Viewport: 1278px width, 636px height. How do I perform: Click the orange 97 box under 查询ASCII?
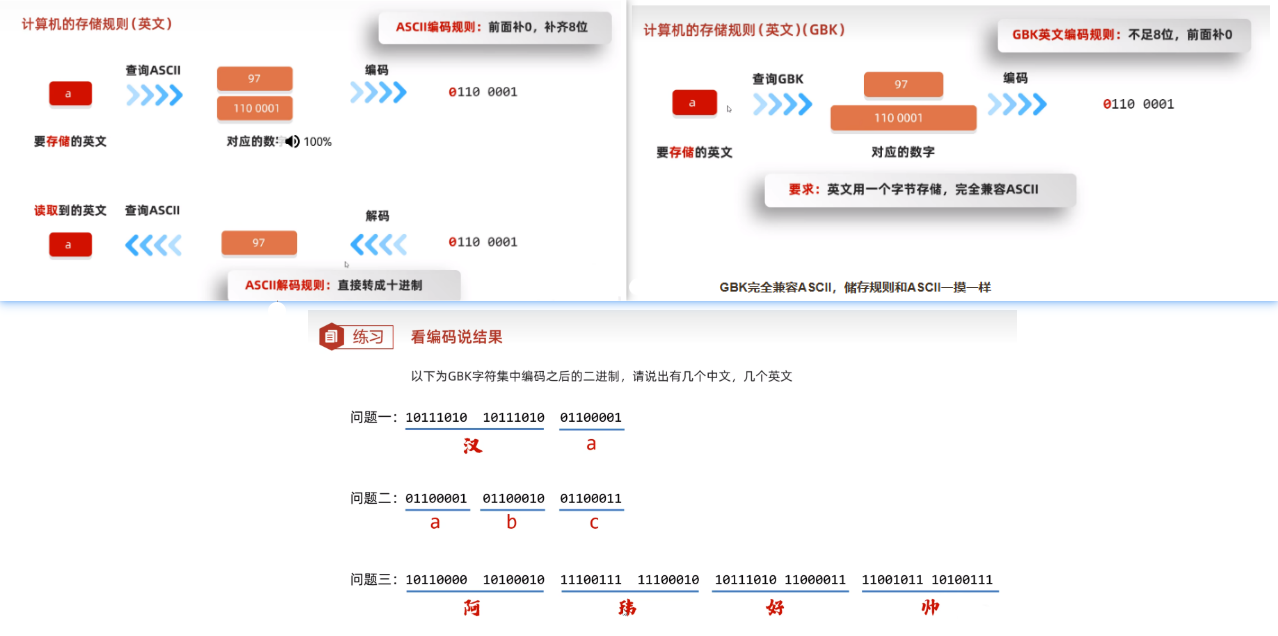254,77
